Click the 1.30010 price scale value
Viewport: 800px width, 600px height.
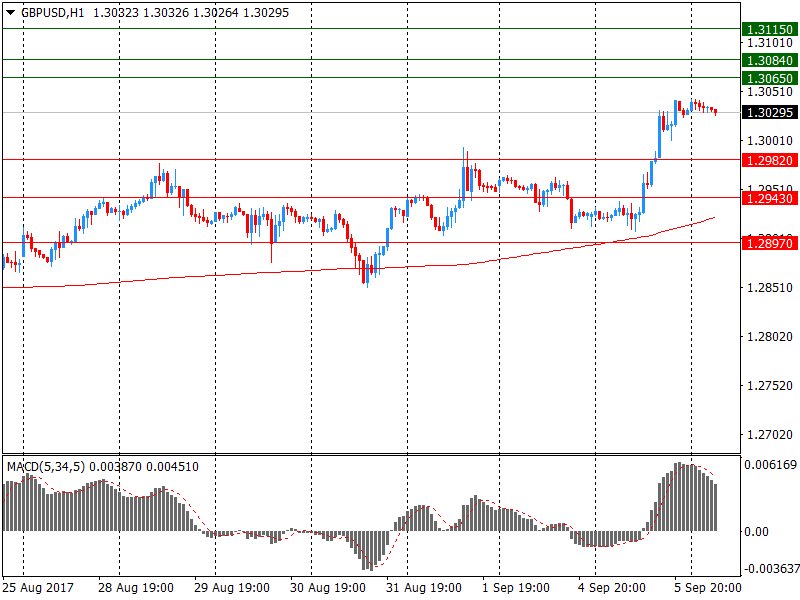click(x=770, y=140)
